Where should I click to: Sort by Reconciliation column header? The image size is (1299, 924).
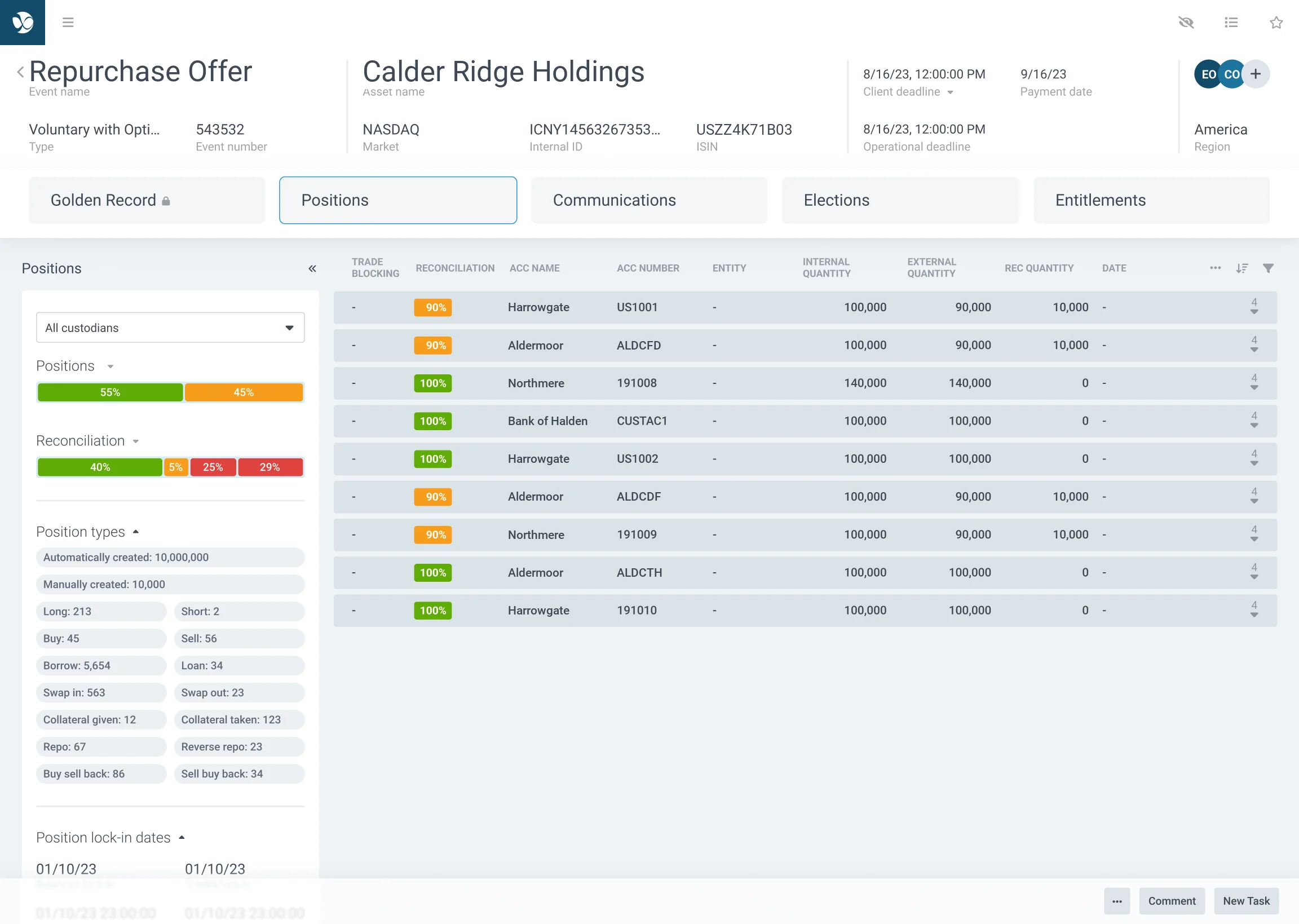(454, 268)
